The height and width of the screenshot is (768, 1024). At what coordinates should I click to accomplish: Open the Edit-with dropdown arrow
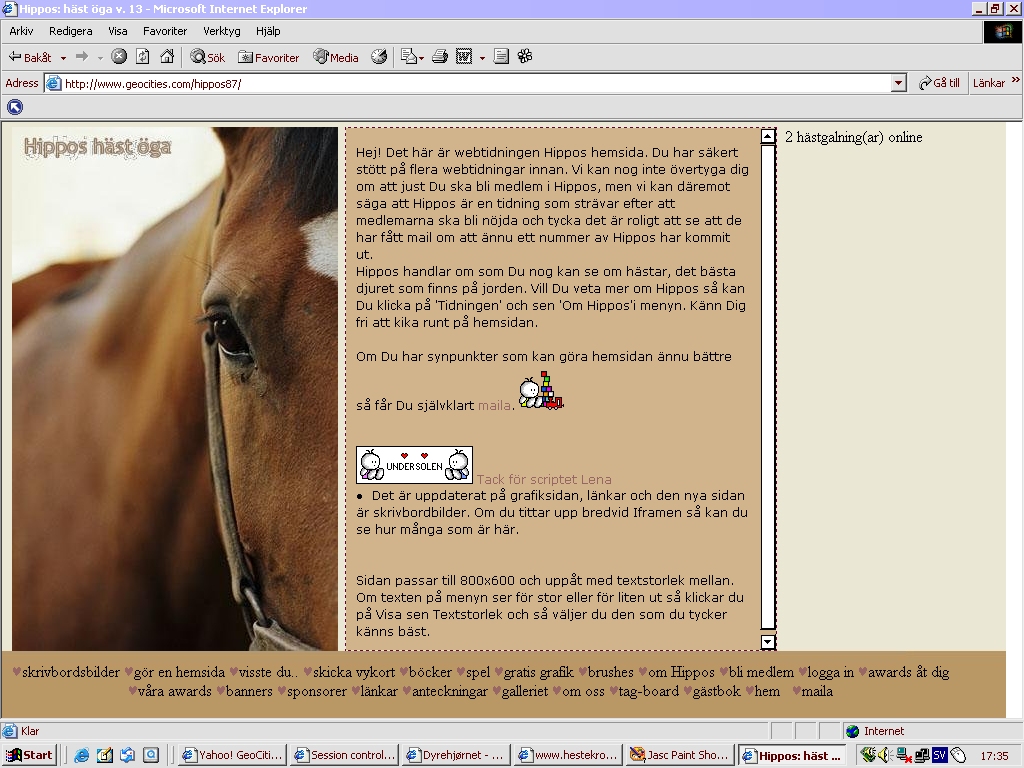(482, 58)
